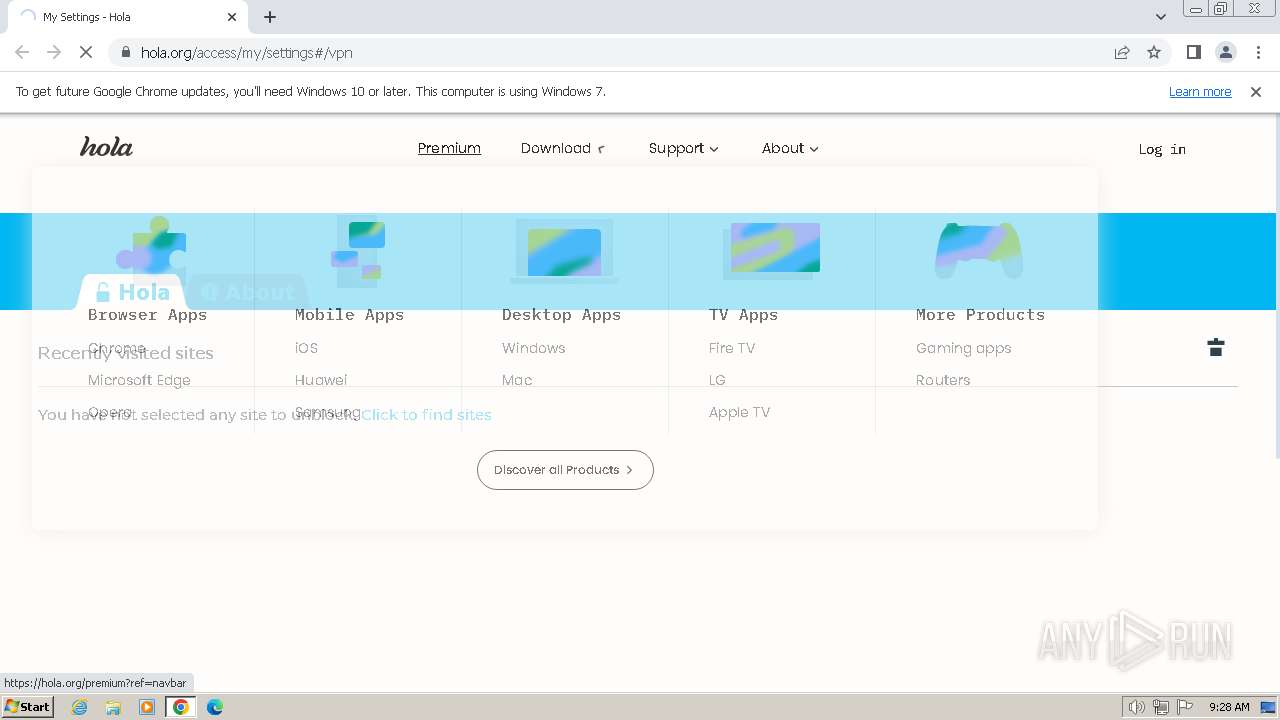
Task: Click the hola logo
Action: [106, 147]
